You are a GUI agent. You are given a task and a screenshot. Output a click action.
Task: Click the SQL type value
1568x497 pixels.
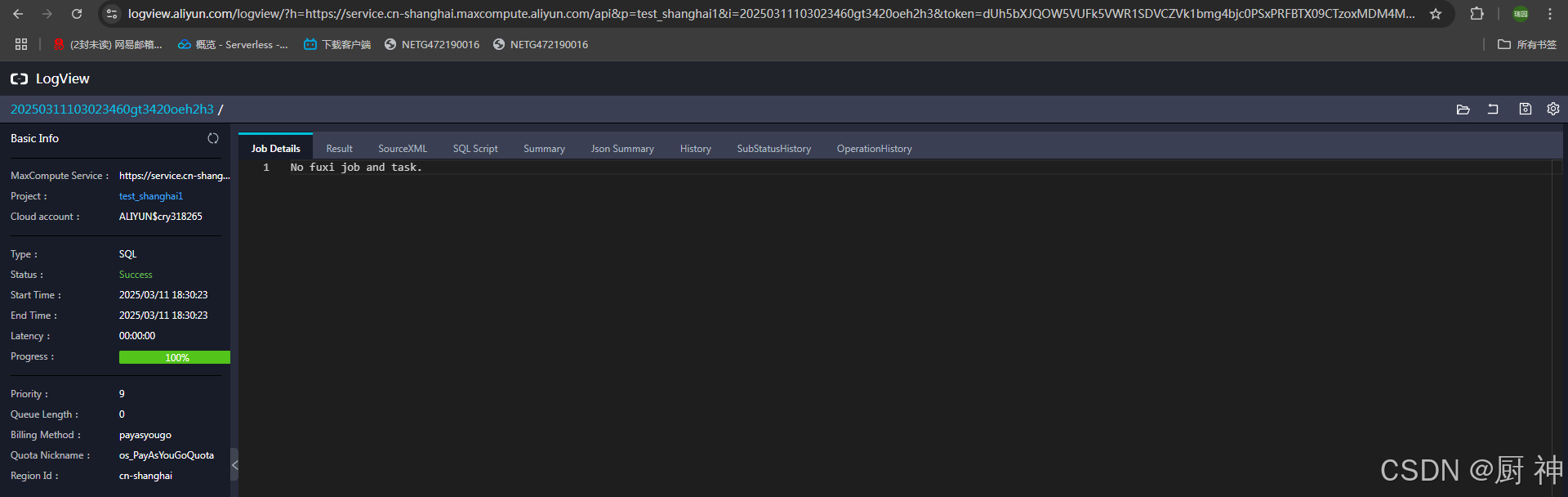pyautogui.click(x=128, y=254)
